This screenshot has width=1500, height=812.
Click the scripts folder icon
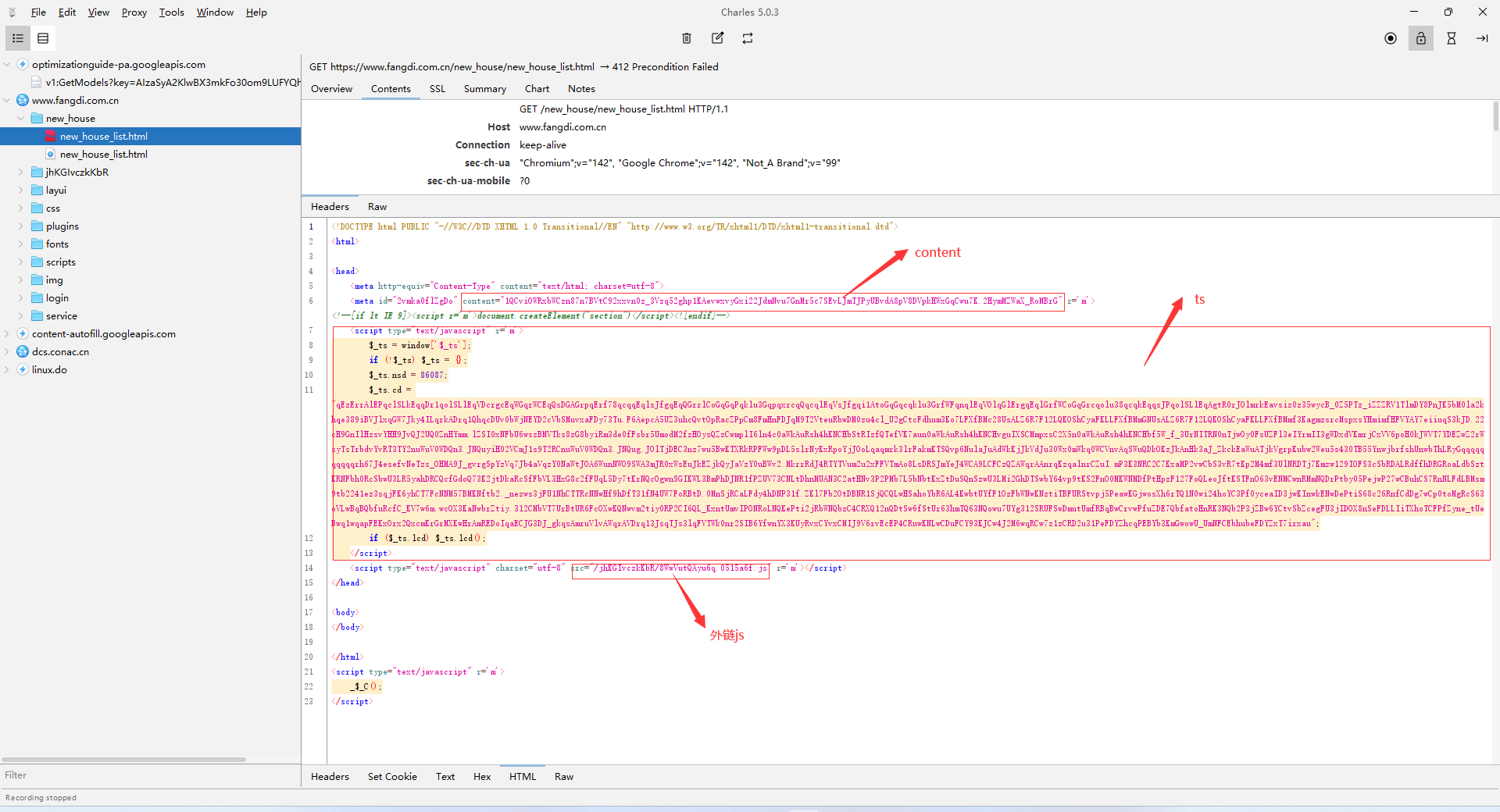point(37,262)
